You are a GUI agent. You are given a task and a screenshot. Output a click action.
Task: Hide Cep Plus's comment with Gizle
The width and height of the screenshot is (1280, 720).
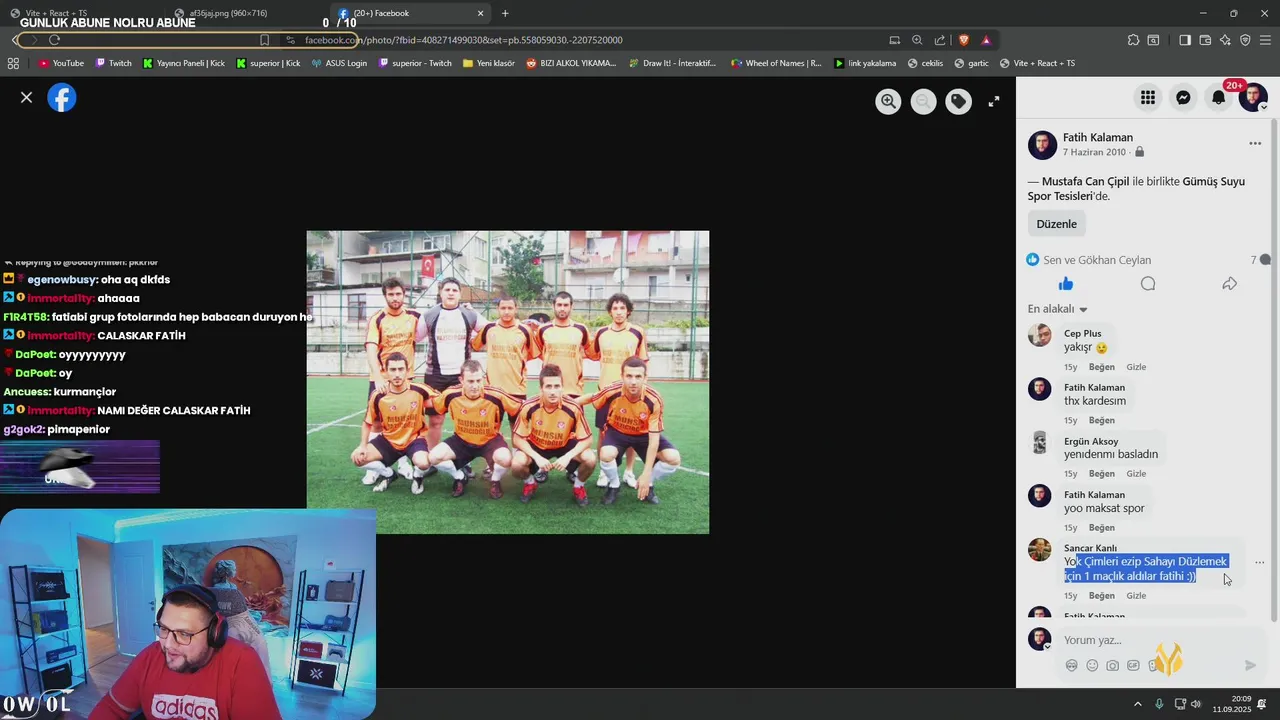tap(1136, 367)
